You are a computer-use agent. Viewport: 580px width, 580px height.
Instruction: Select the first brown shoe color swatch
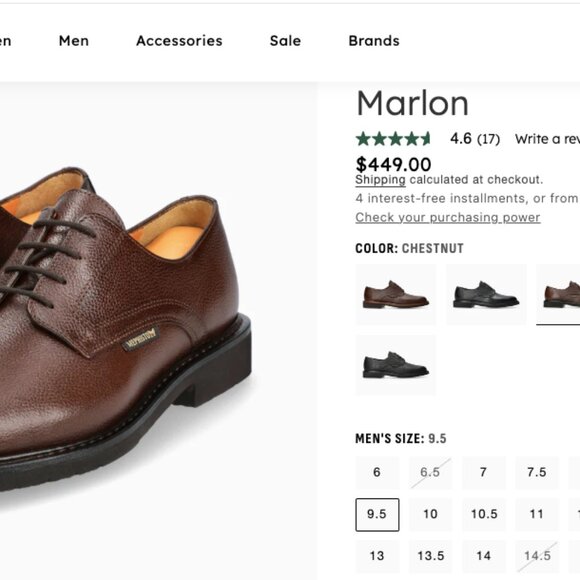(x=396, y=294)
